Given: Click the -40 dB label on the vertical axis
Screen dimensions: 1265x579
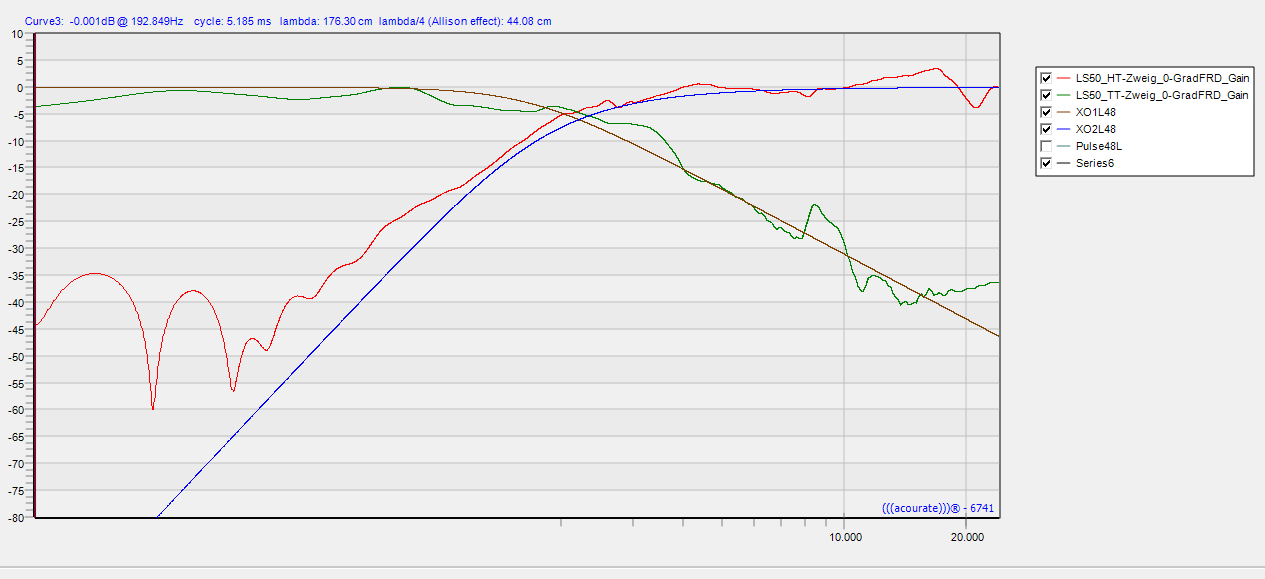Looking at the screenshot, I should (x=14, y=303).
